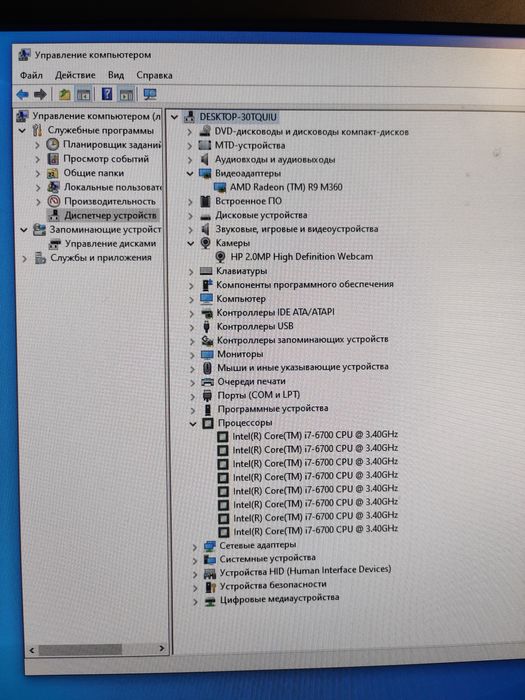Click the Общие папки icon
Screen dimensions: 525x700
click(53, 173)
